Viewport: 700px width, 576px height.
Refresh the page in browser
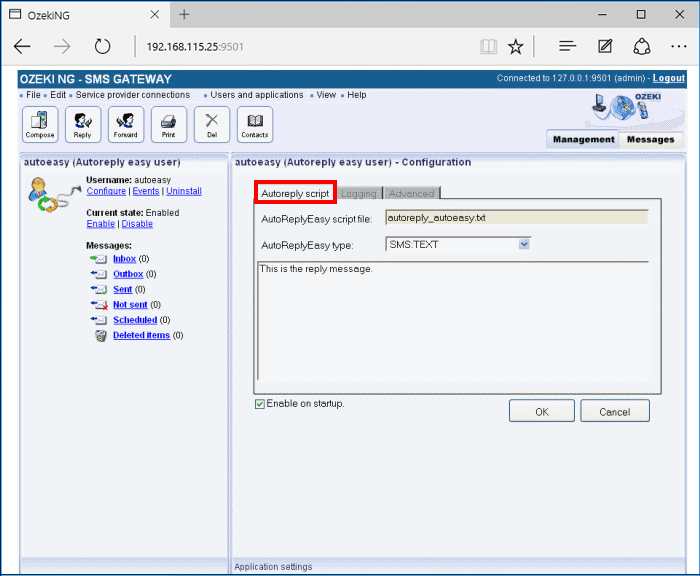click(x=102, y=46)
